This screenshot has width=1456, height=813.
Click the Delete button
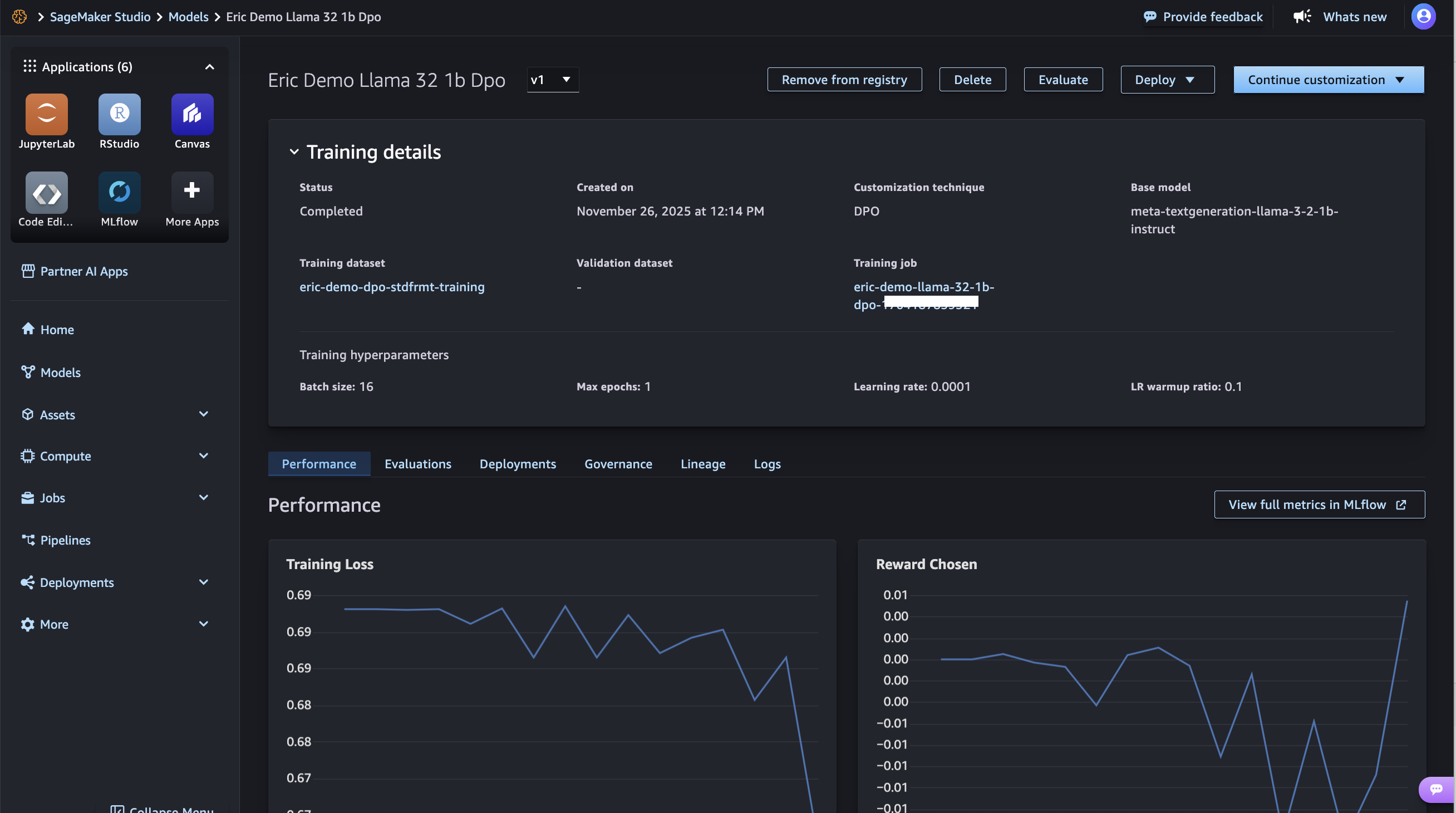coord(972,80)
